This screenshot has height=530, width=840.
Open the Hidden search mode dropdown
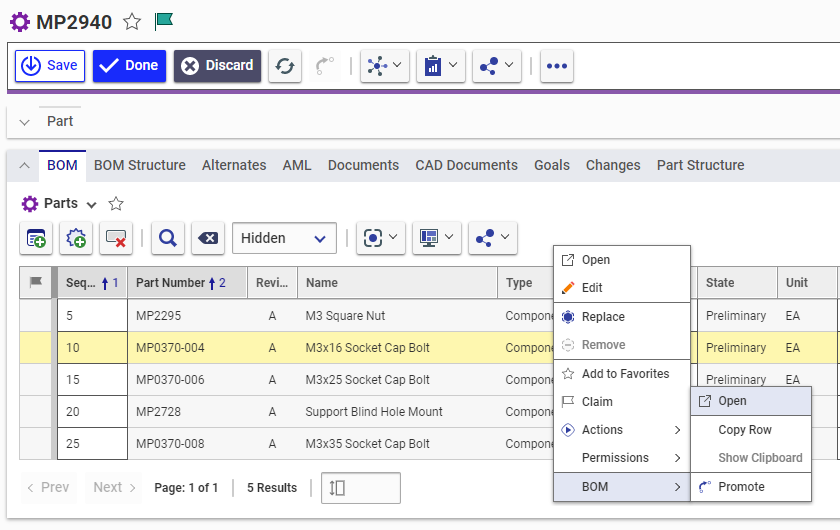pos(284,238)
